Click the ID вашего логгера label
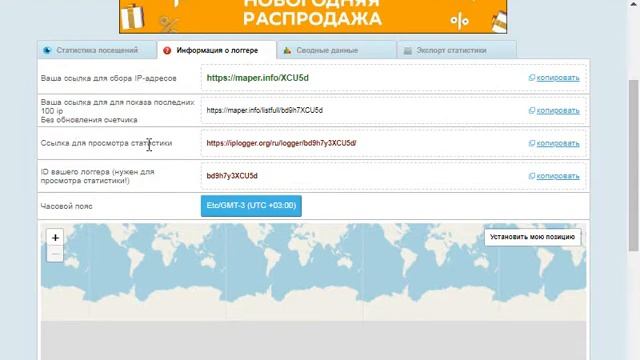This screenshot has height=360, width=640. (98, 176)
